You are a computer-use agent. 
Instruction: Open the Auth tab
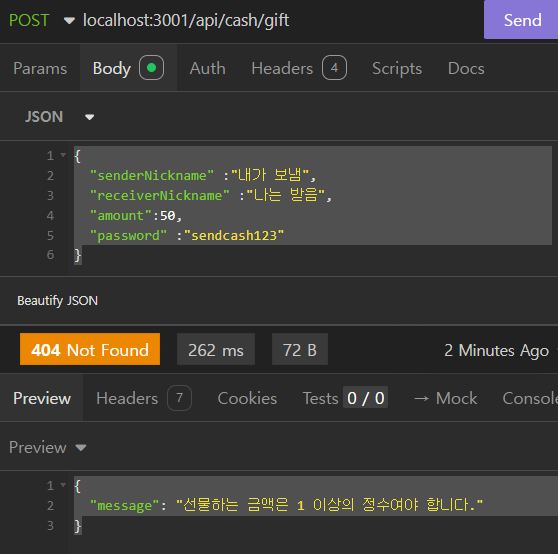pyautogui.click(x=207, y=68)
